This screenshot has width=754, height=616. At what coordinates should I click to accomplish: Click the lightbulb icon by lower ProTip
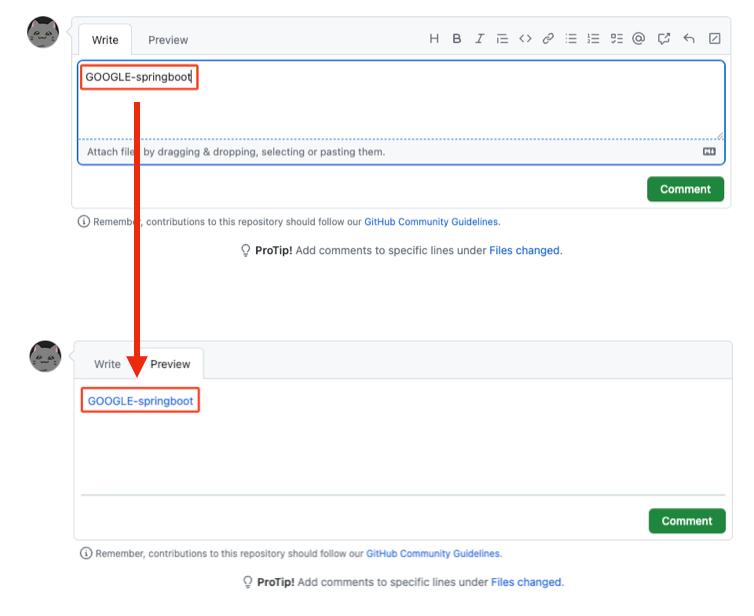[x=247, y=582]
